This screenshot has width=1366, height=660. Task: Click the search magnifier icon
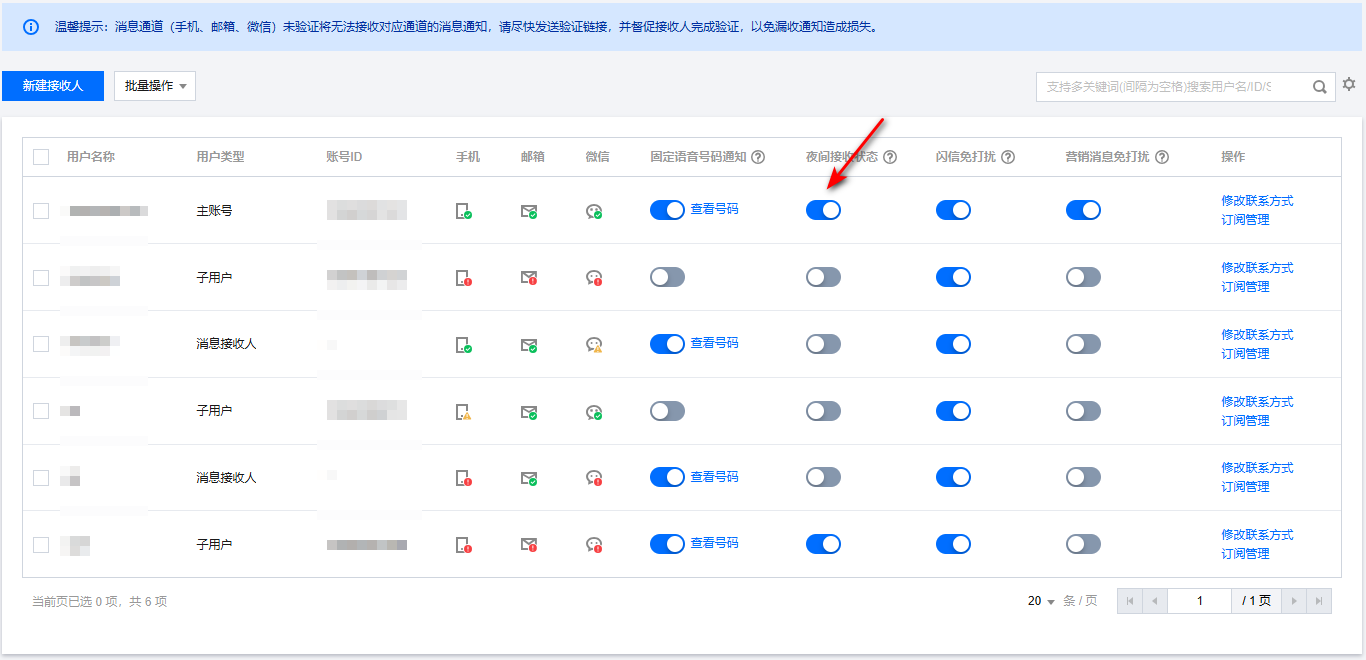(1319, 87)
